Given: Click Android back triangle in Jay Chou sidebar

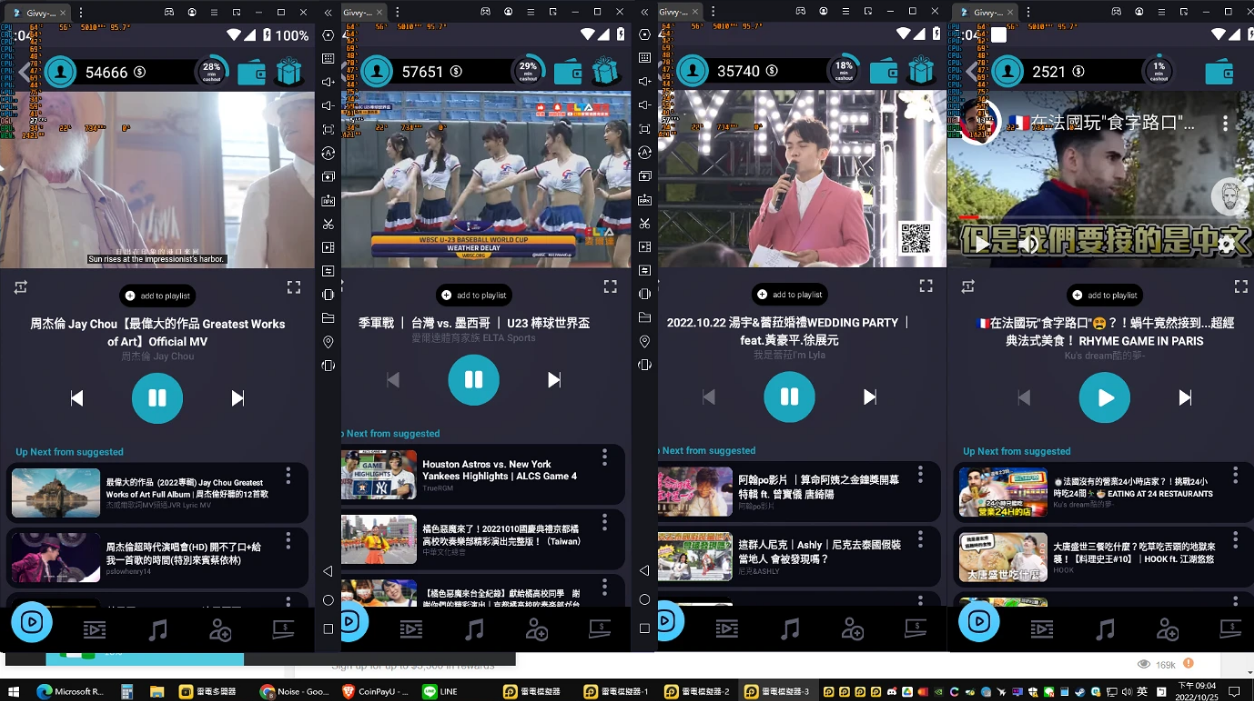Looking at the screenshot, I should tap(328, 571).
